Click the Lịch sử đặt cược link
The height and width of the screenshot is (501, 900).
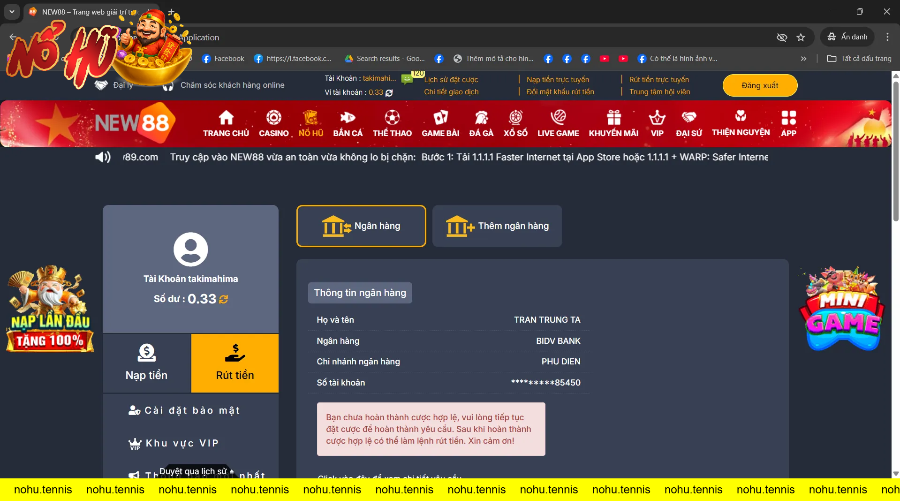click(x=450, y=79)
